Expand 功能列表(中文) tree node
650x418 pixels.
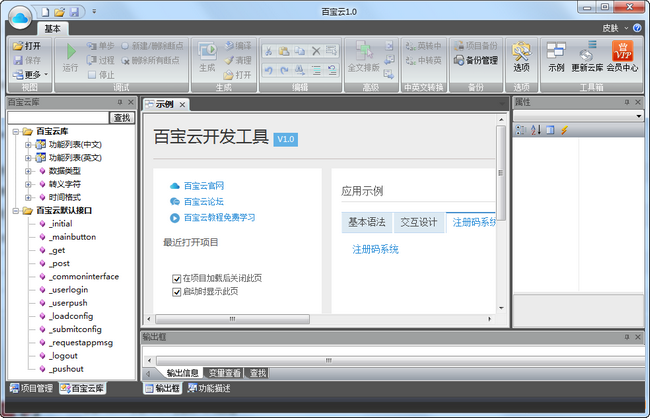click(28, 145)
